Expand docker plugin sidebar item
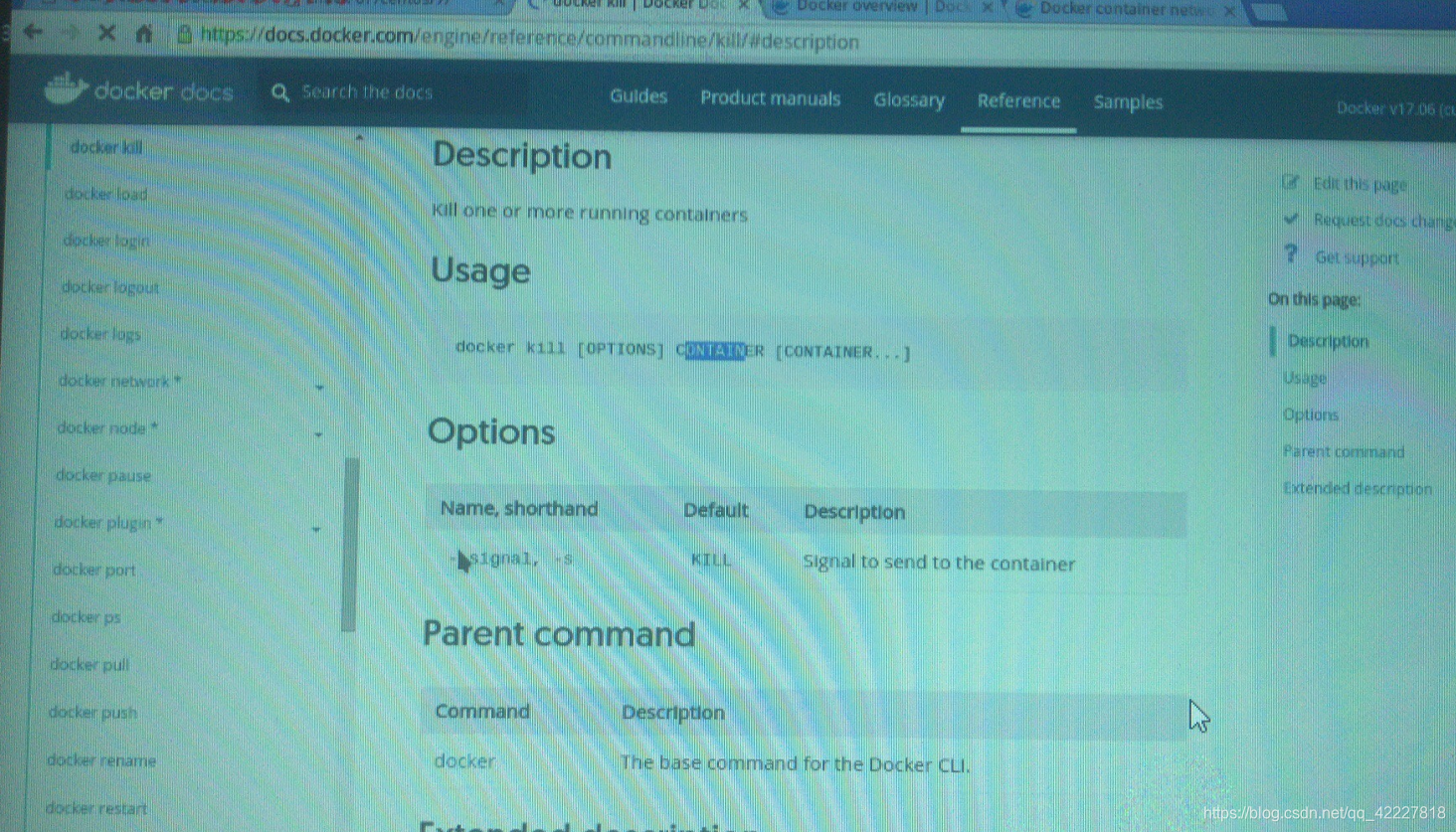 click(x=316, y=529)
